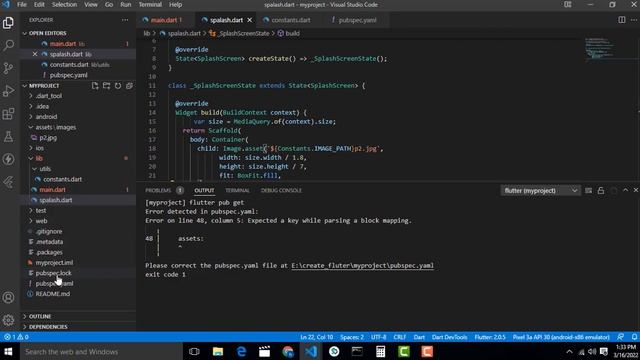Open the Terminal menu

coord(150,4)
